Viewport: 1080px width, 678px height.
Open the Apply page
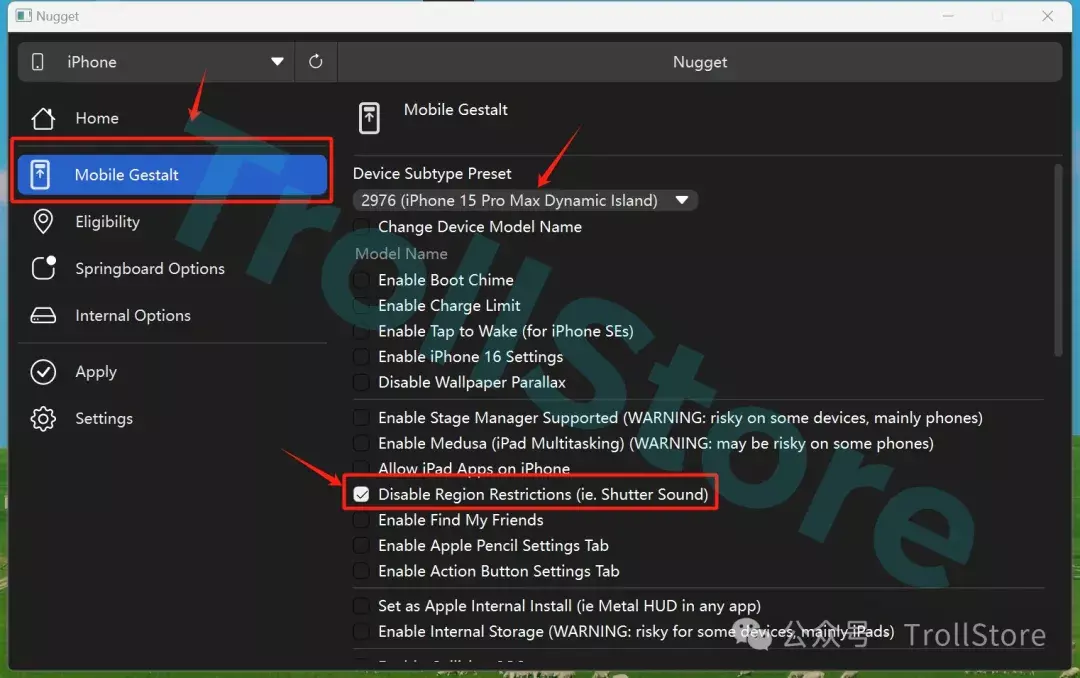pos(172,372)
